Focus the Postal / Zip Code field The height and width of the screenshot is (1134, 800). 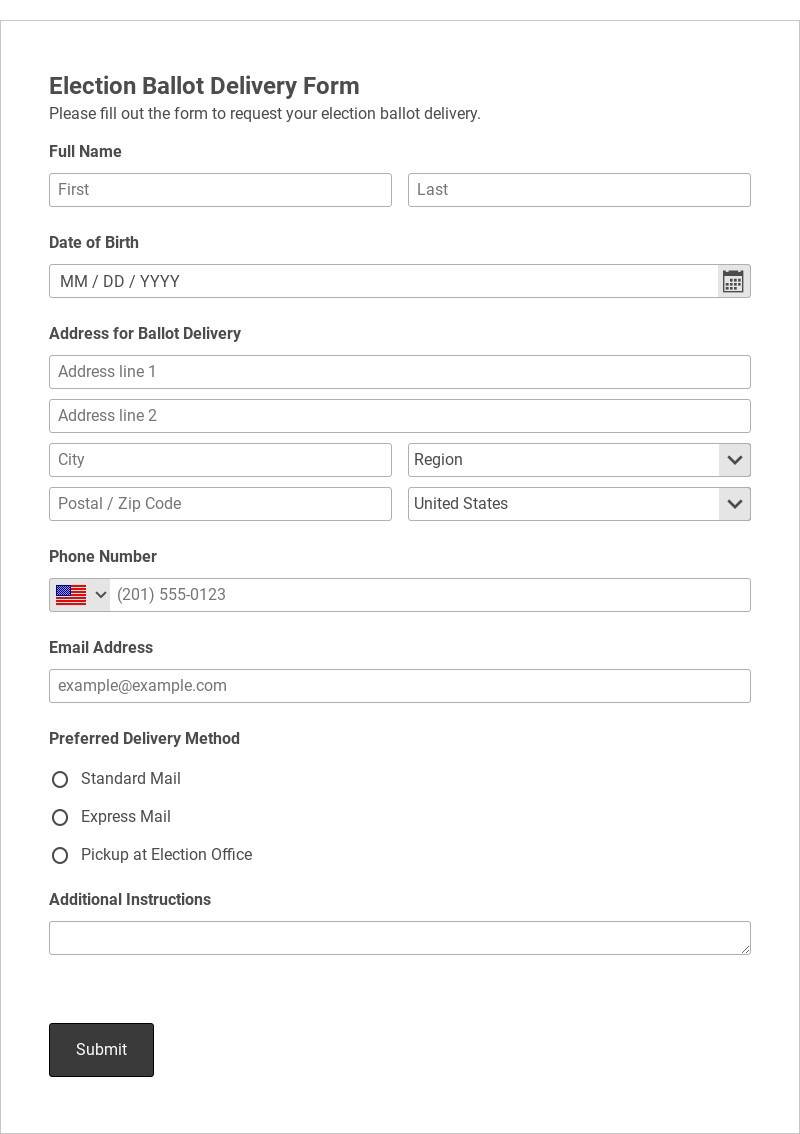pos(221,504)
